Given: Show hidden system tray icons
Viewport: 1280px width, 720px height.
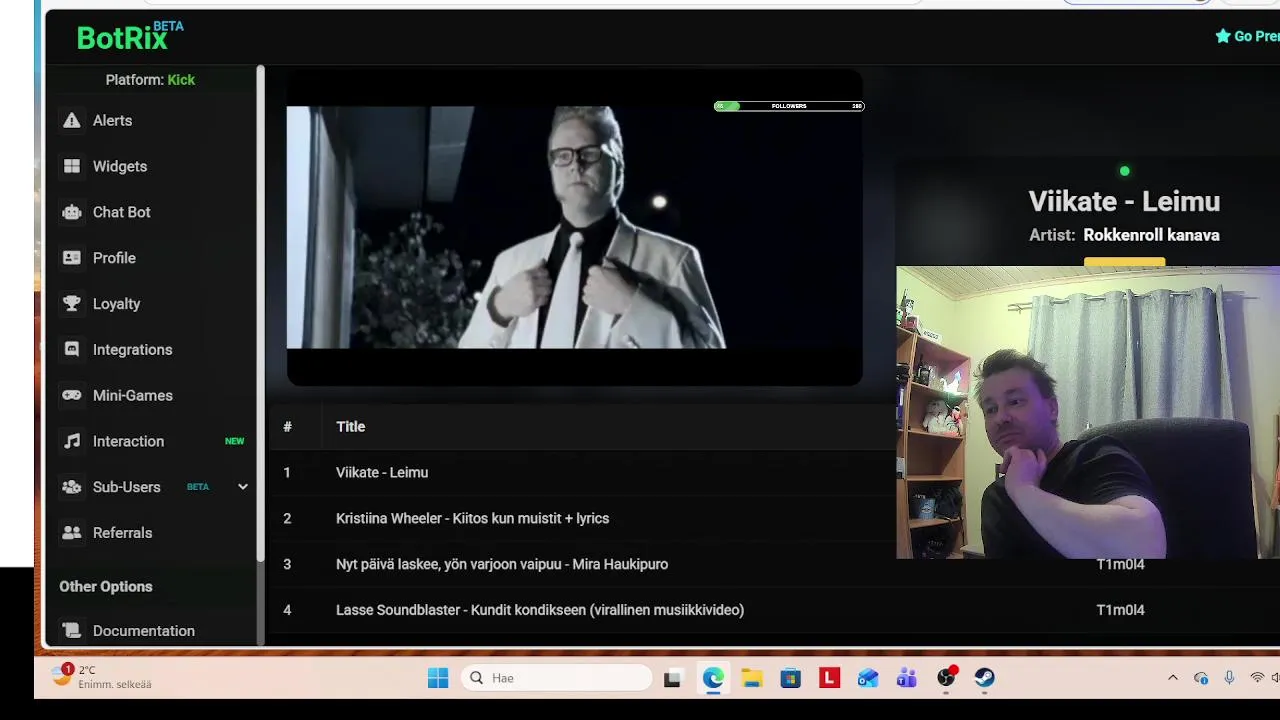Looking at the screenshot, I should tap(1173, 678).
